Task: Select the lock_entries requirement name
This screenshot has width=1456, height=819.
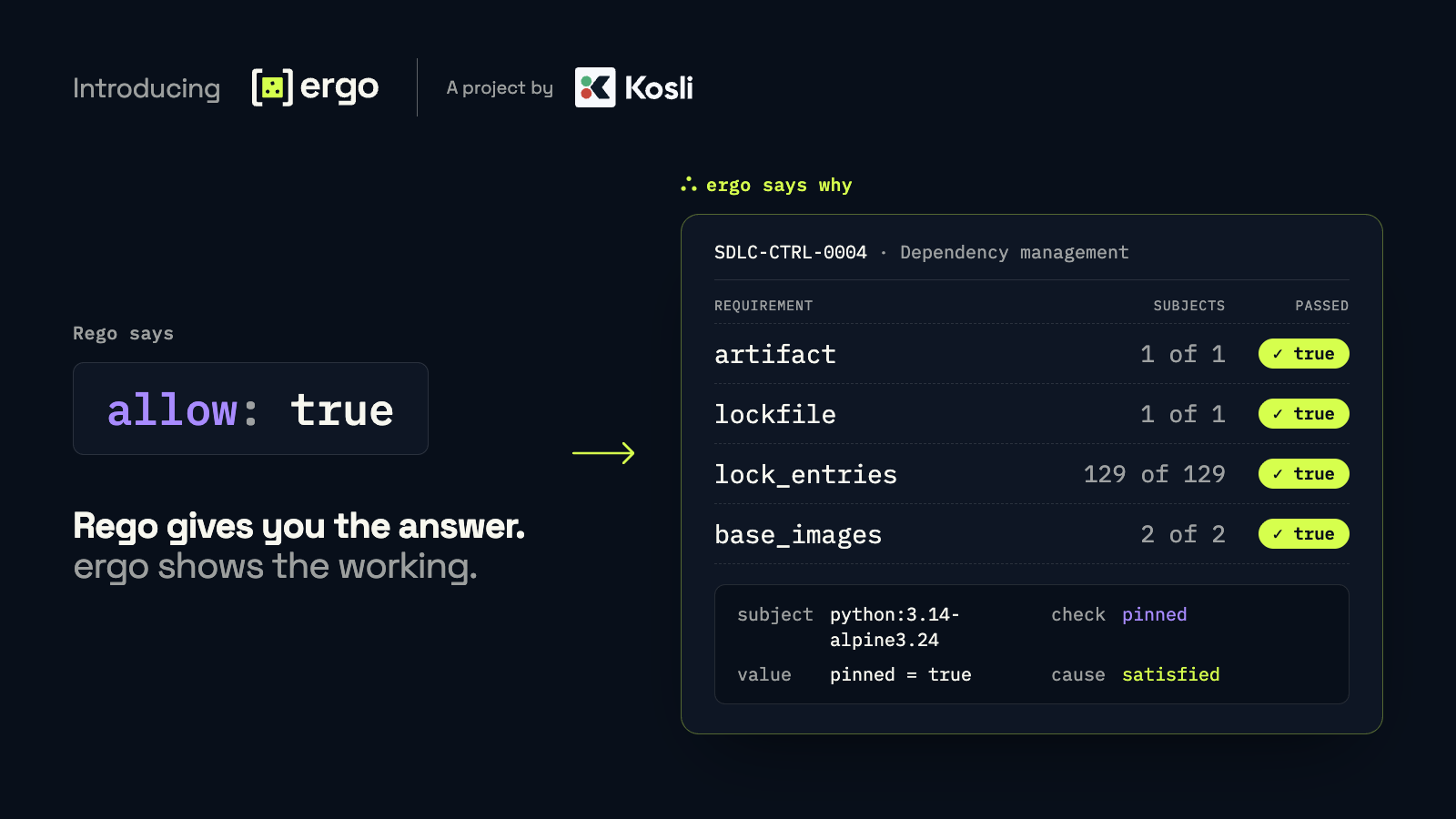Action: click(805, 475)
